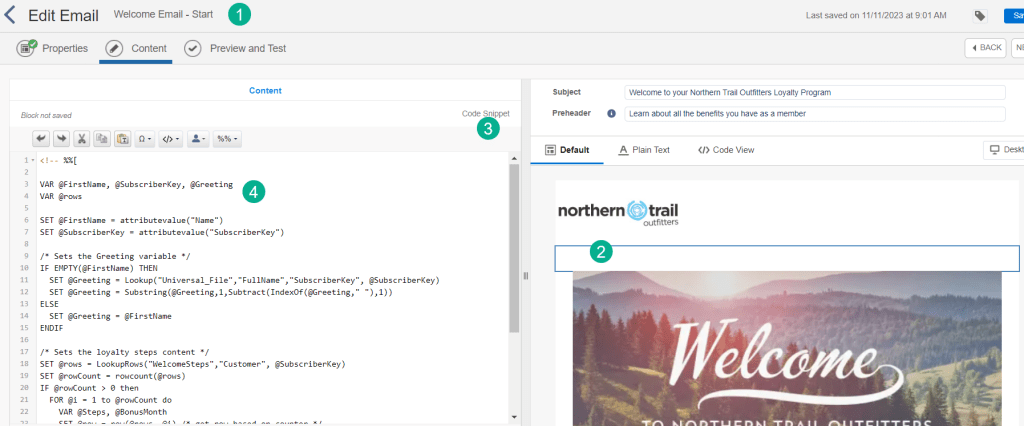
Task: Select the Plain Text view tab
Action: pyautogui.click(x=643, y=150)
